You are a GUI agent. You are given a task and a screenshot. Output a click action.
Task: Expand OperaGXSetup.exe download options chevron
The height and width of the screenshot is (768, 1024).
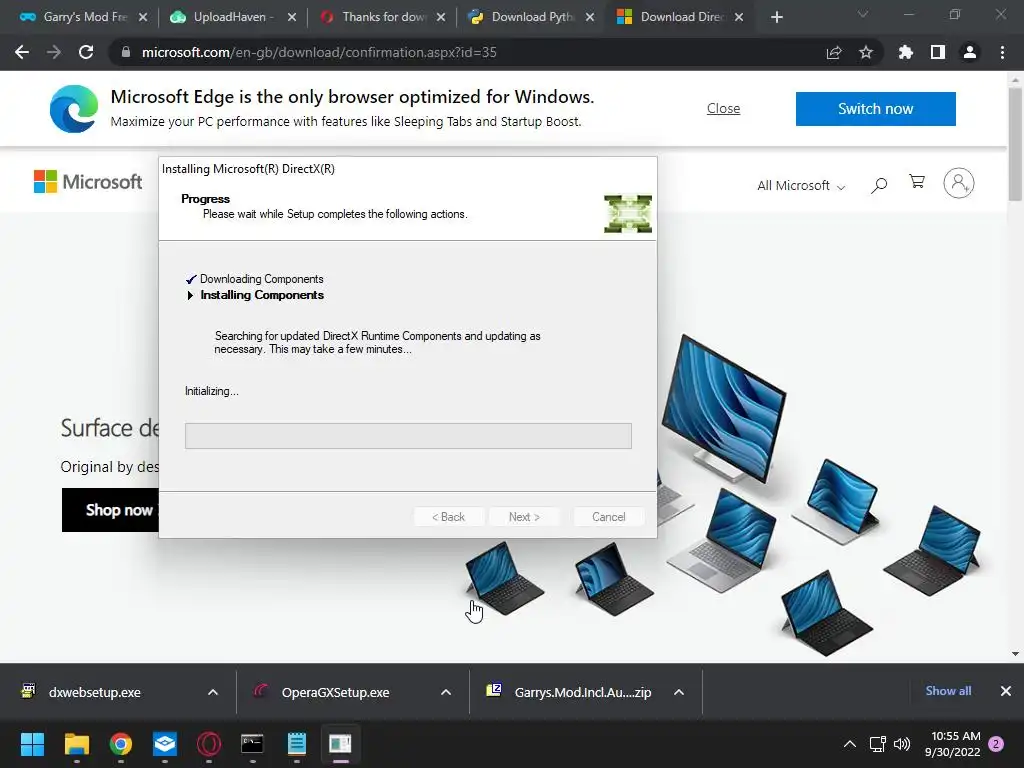click(446, 692)
